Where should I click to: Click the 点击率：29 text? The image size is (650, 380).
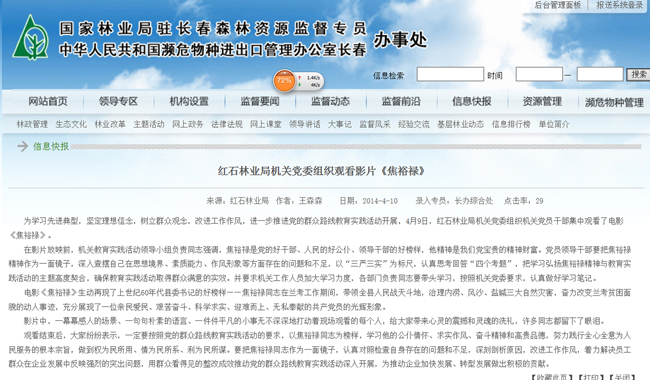pyautogui.click(x=524, y=201)
